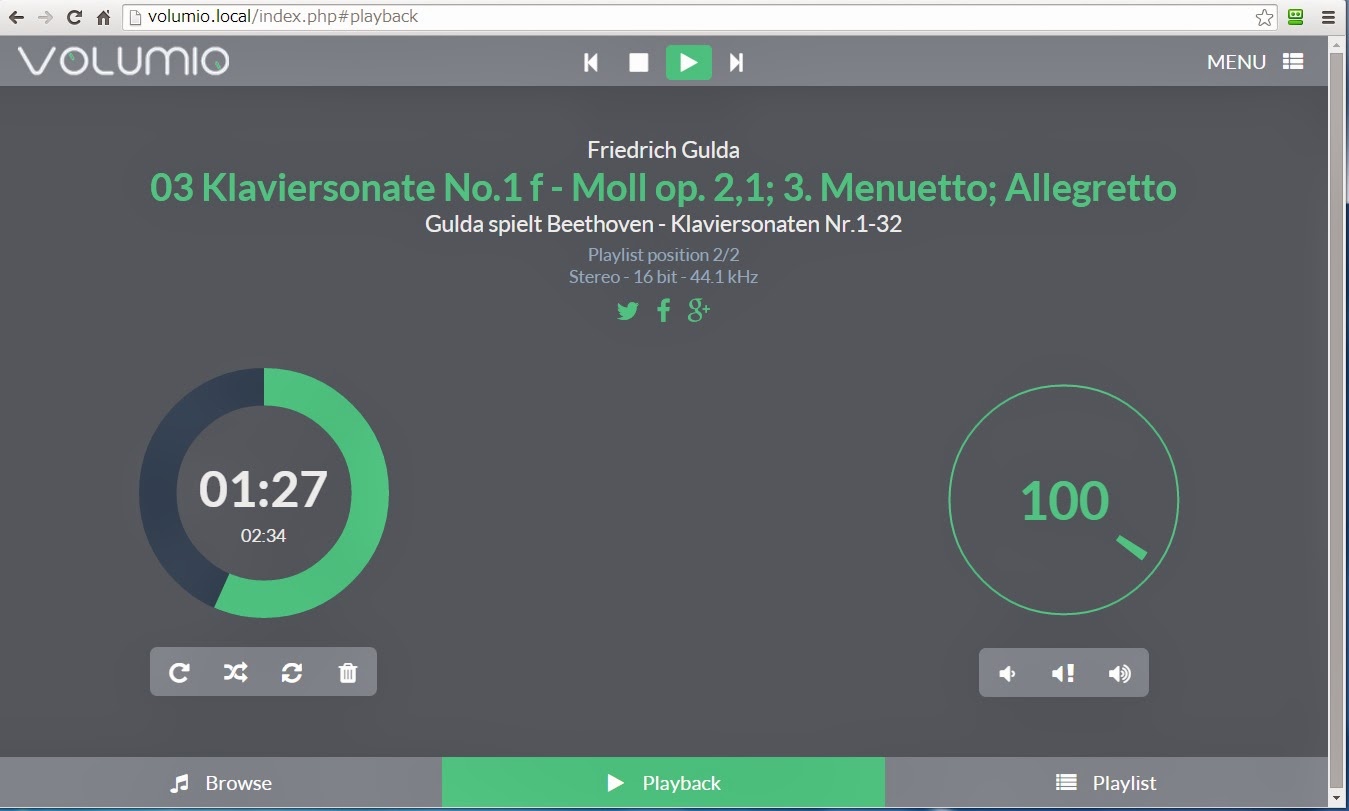Toggle single-track mode with the circular arrows icon
This screenshot has width=1349, height=811.
tap(292, 672)
